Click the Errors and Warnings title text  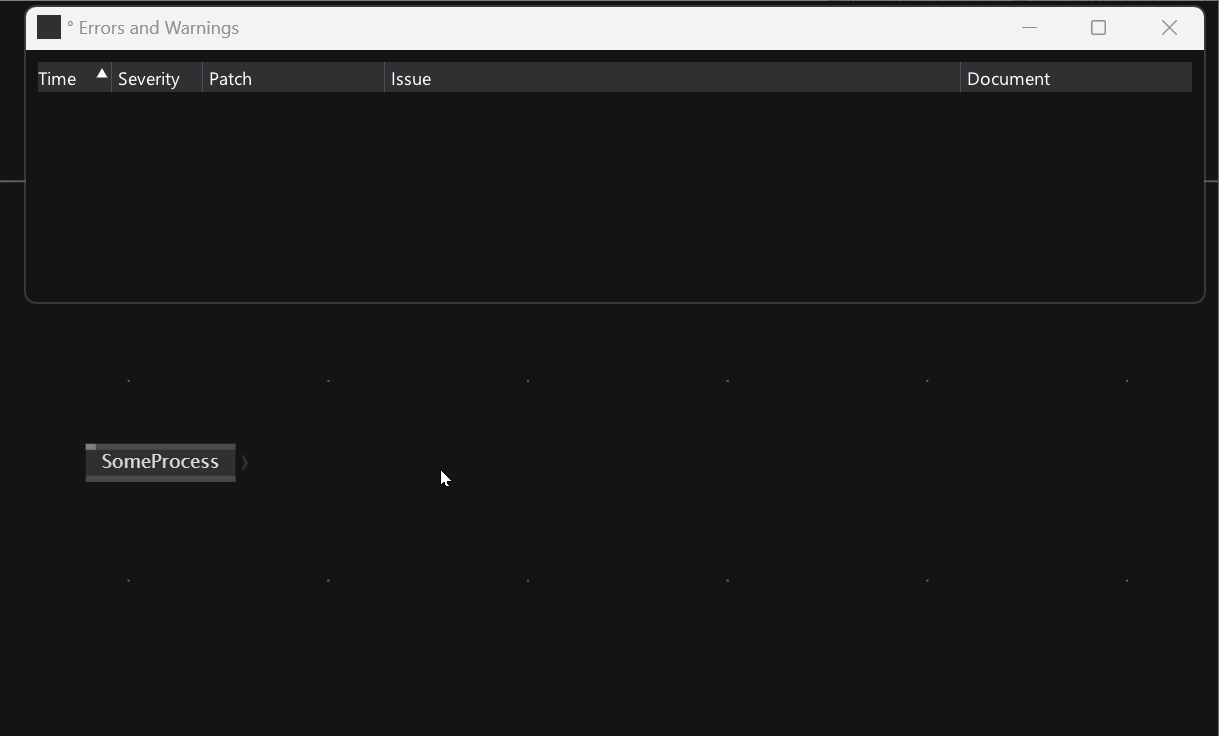pyautogui.click(x=158, y=27)
